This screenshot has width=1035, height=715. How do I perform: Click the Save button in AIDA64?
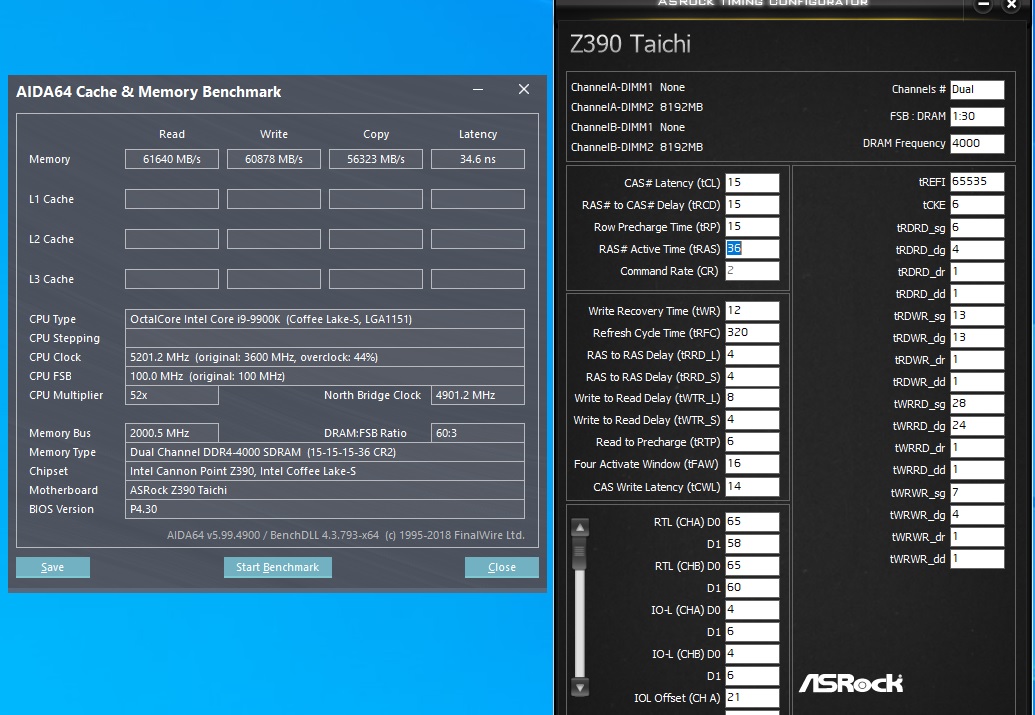[53, 567]
